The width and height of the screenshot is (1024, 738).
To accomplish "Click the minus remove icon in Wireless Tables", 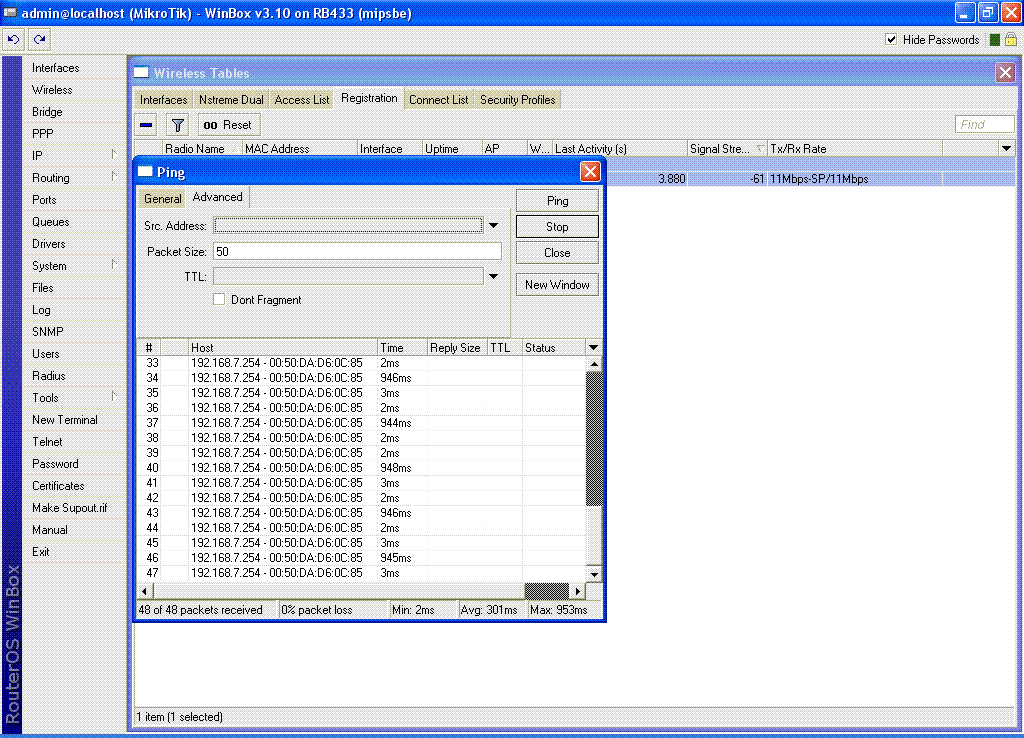I will coord(146,125).
